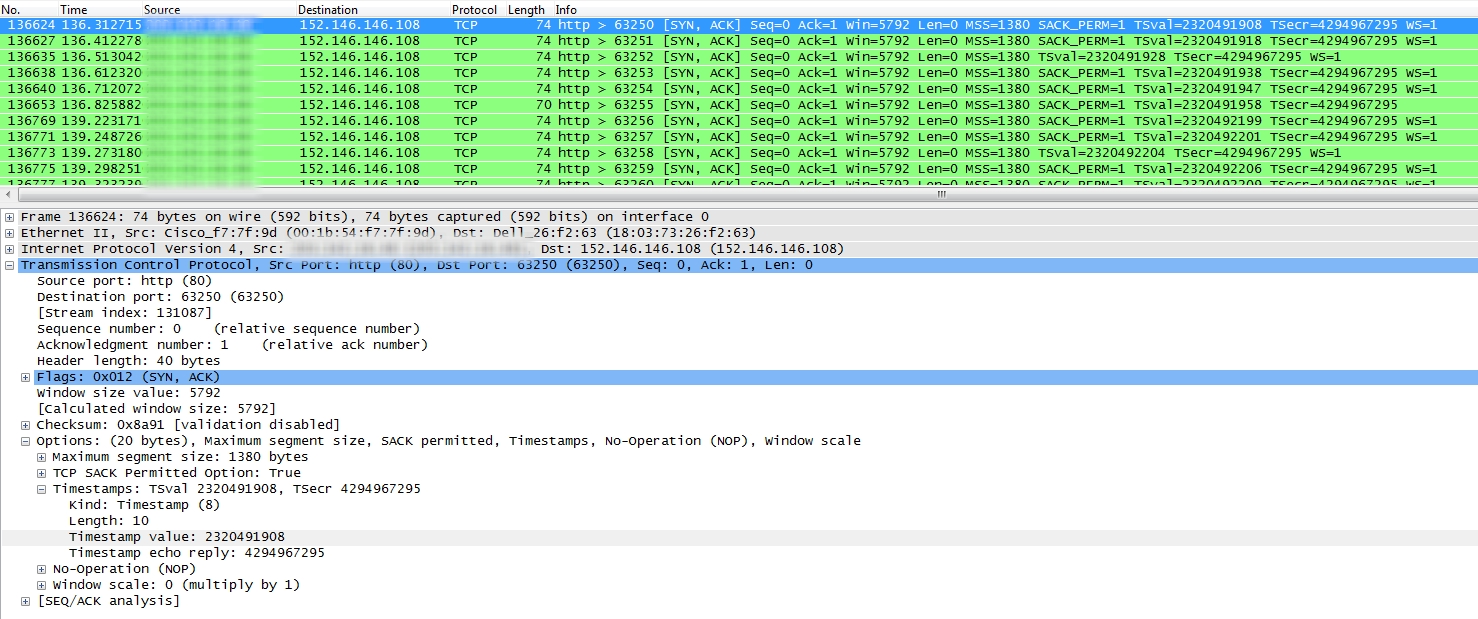Expand Internet Protocol Version 4 details
Viewport: 1478px width, 619px height.
(x=10, y=249)
